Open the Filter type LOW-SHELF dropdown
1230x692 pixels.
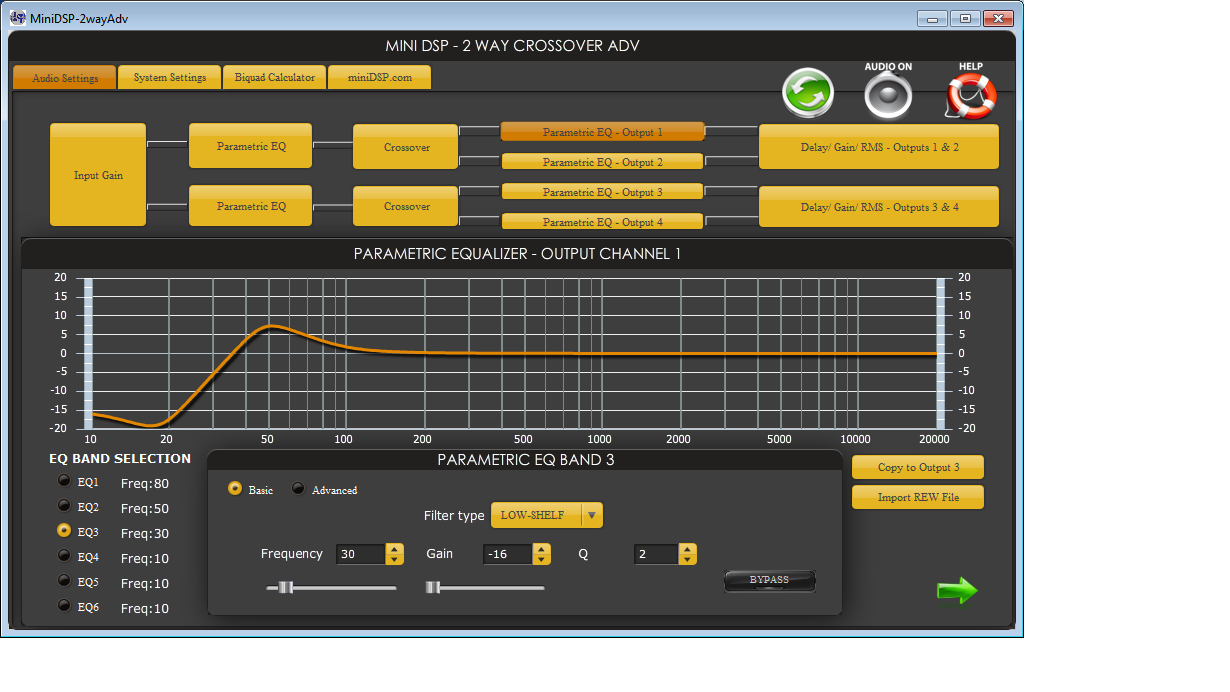pos(547,515)
